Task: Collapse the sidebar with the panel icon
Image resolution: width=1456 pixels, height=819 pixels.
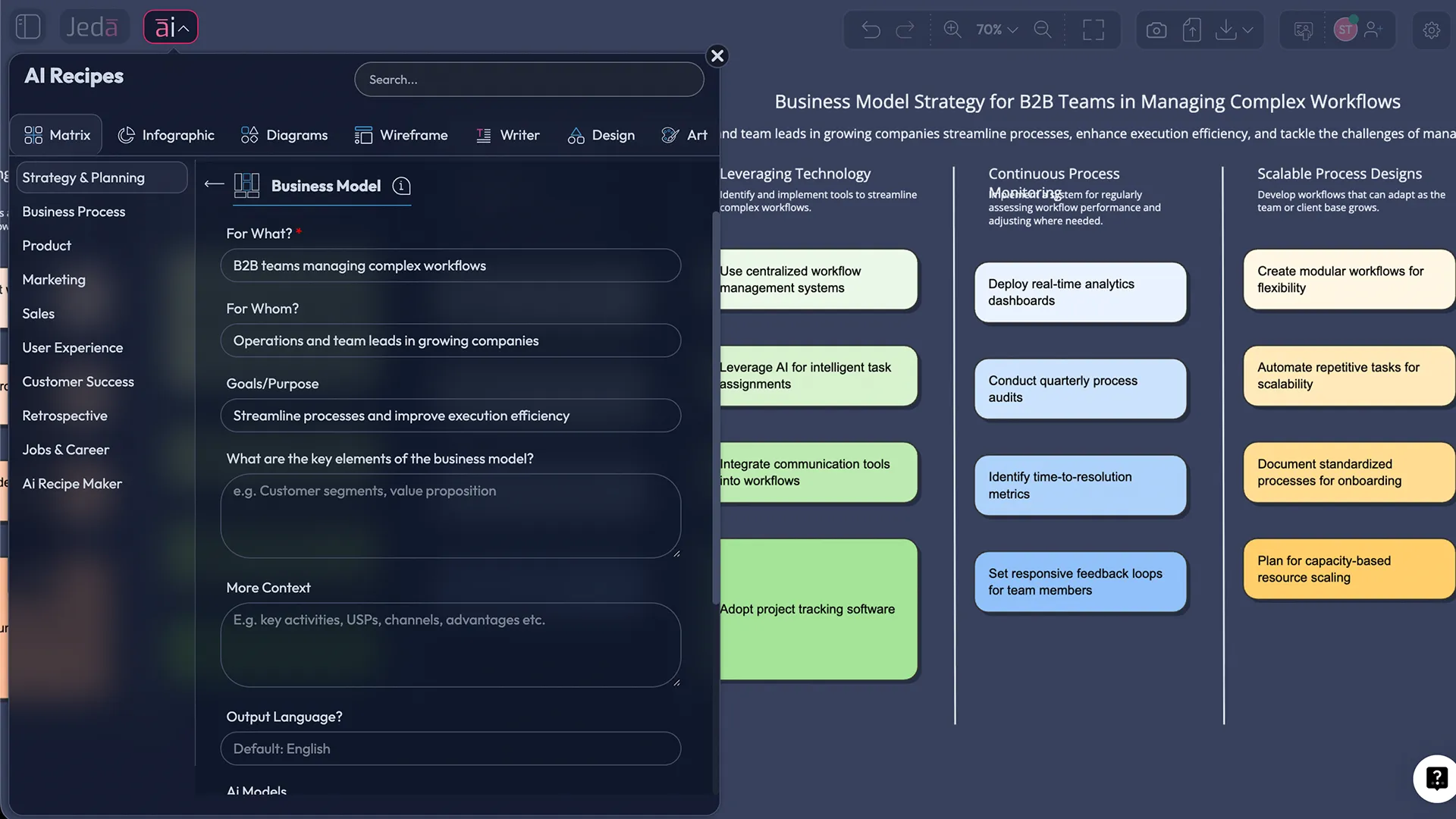Action: click(x=28, y=26)
